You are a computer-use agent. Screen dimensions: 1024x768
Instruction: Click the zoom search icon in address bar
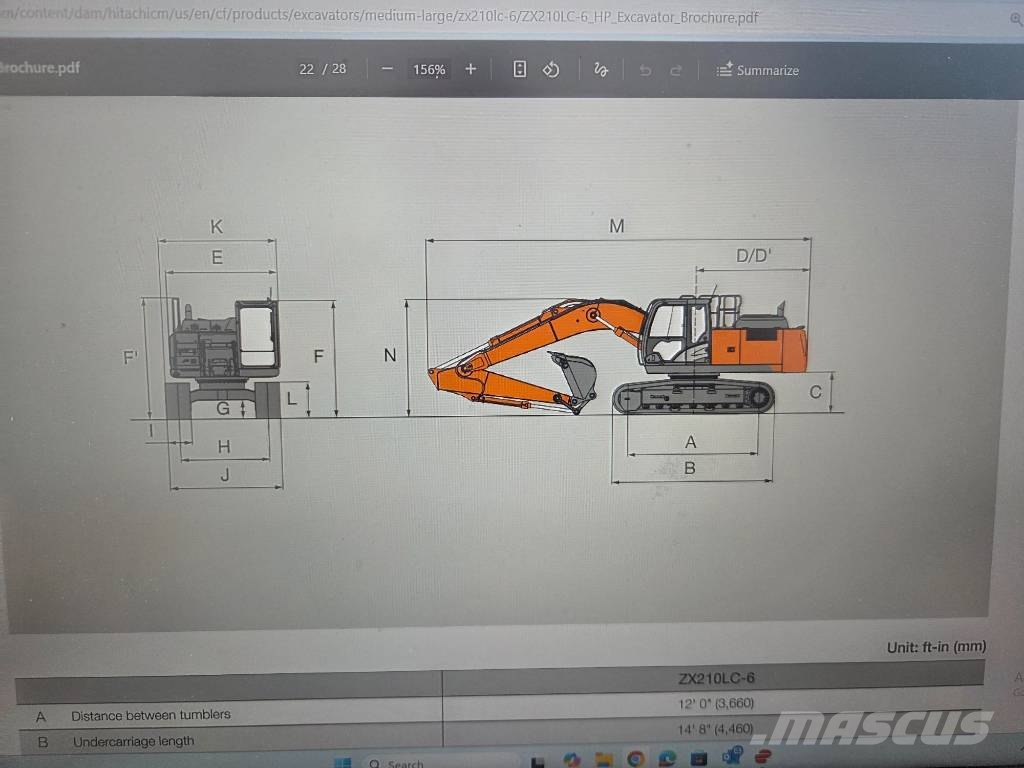1016,18
